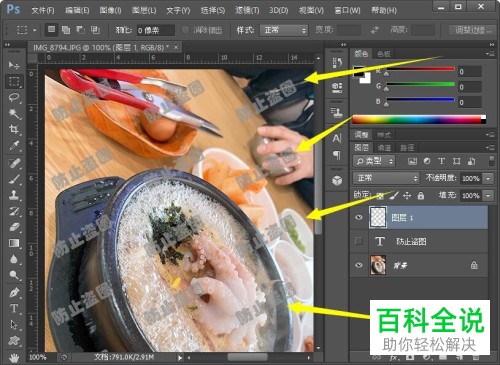Hide 图层 1 with its eye icon

pyautogui.click(x=359, y=217)
